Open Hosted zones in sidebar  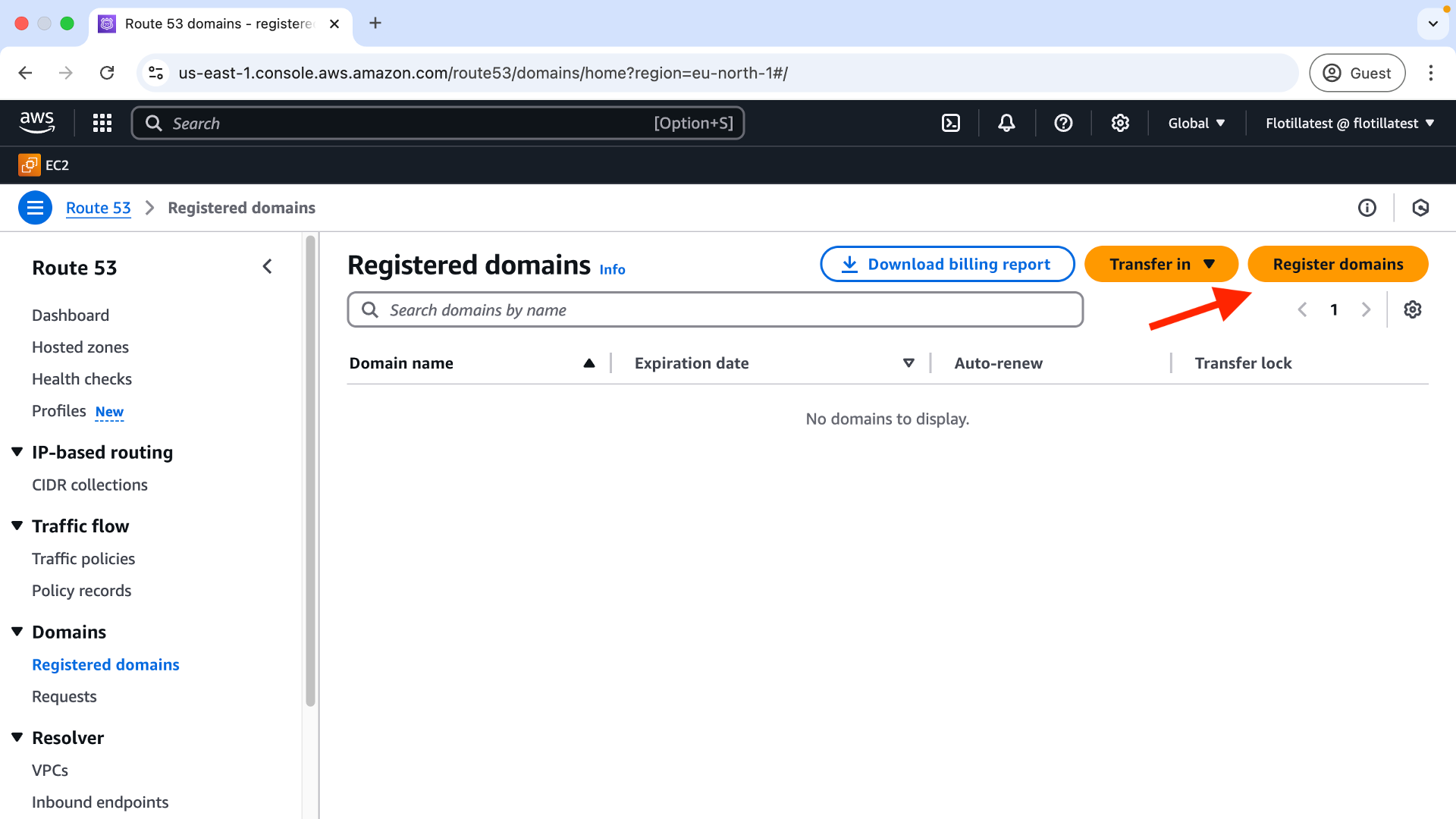pos(80,347)
